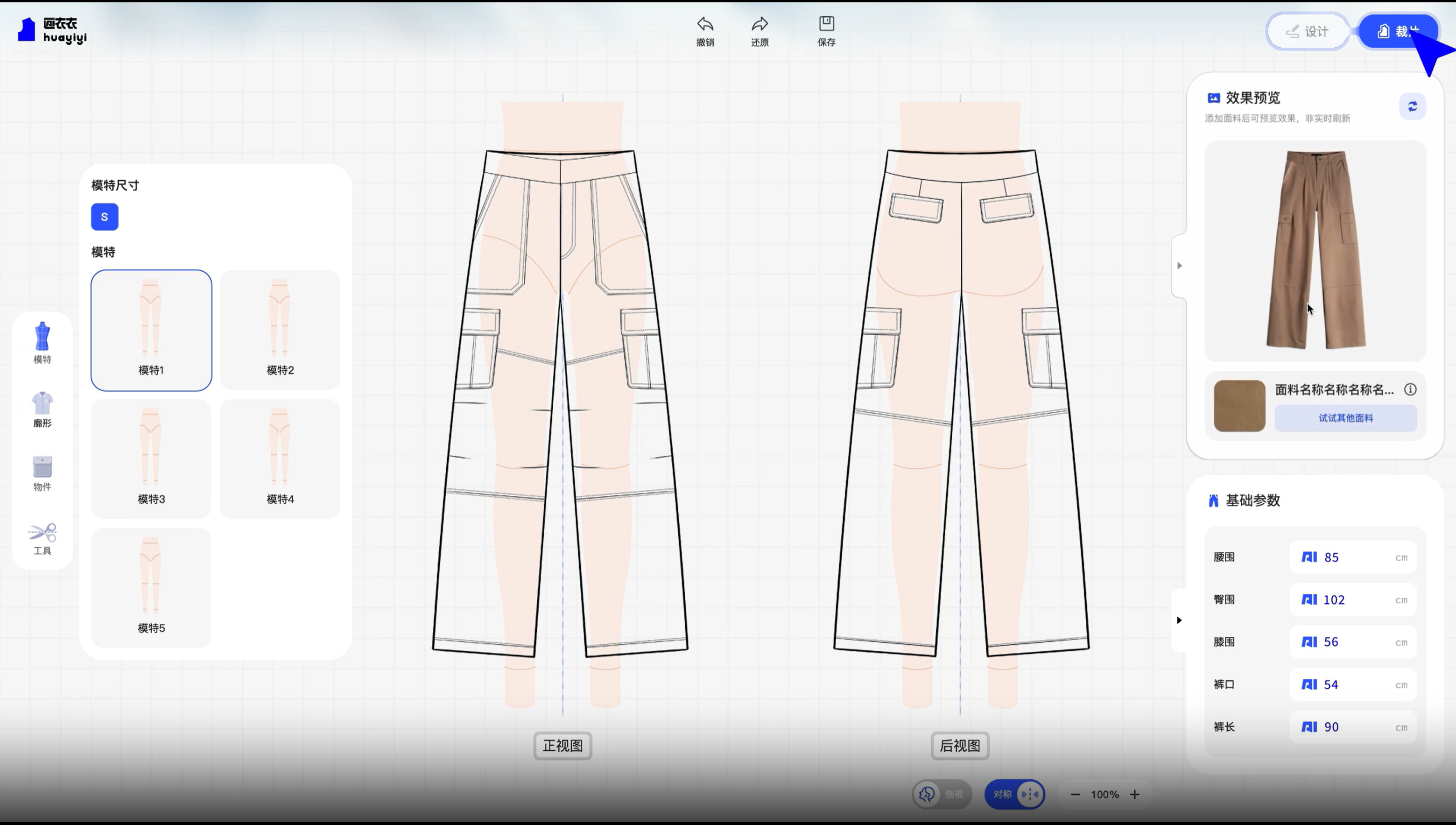The image size is (1456, 825).
Task: Zoom out with minus button
Action: pyautogui.click(x=1075, y=794)
